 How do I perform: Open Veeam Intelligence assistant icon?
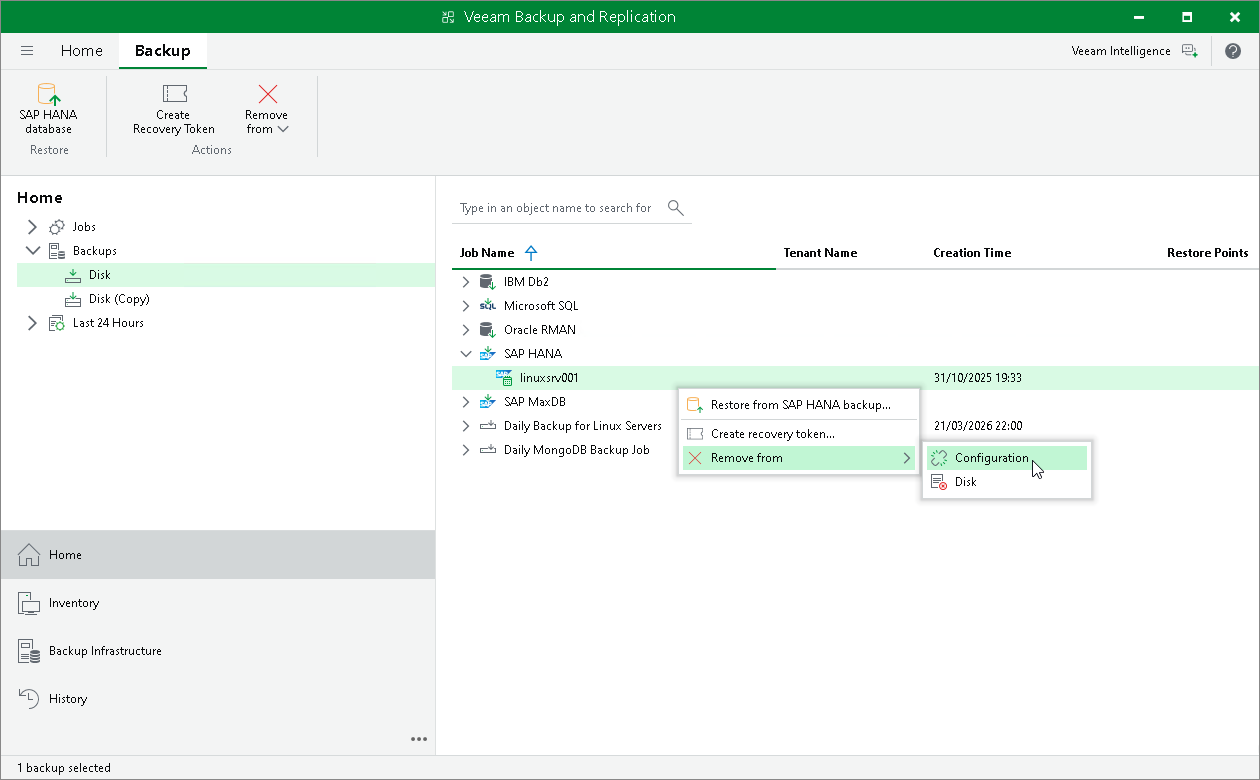(1189, 51)
